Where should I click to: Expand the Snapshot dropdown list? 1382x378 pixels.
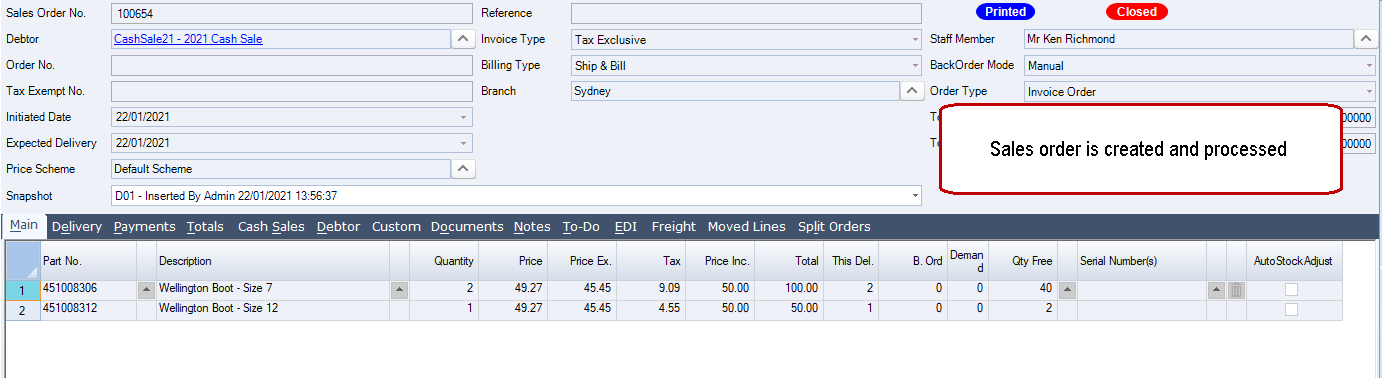(x=914, y=196)
